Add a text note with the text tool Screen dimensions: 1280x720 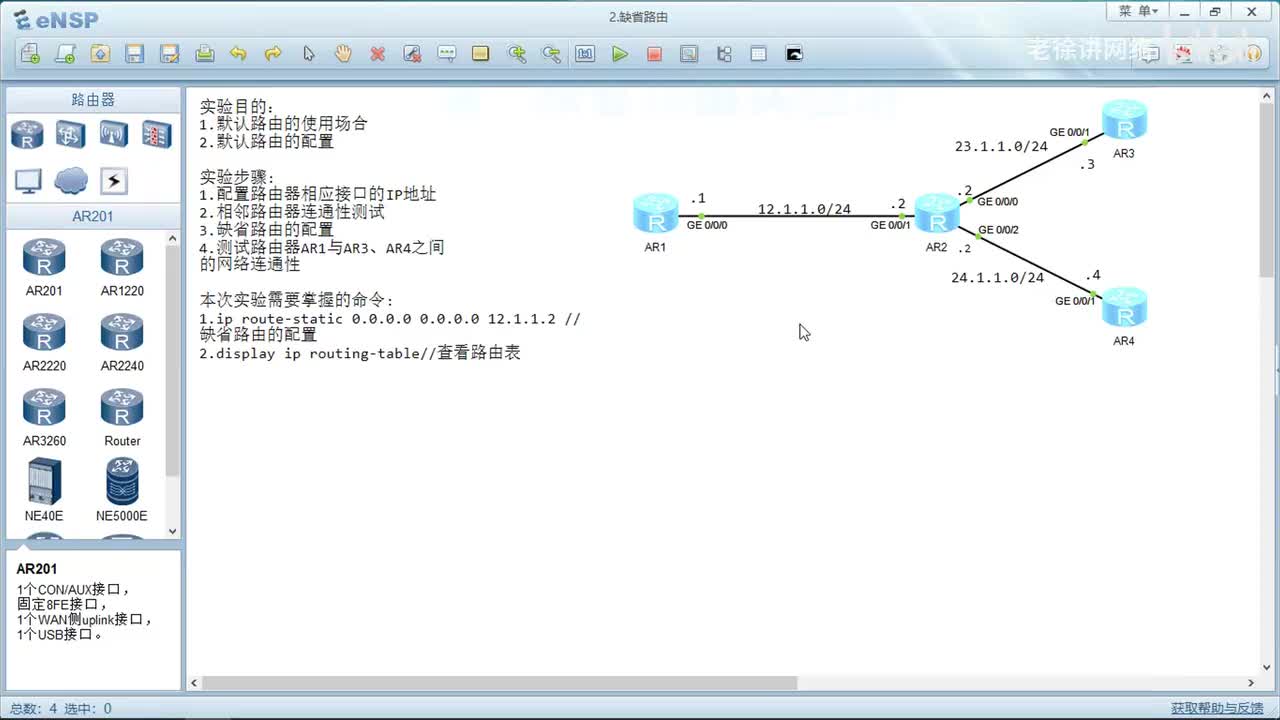point(447,54)
